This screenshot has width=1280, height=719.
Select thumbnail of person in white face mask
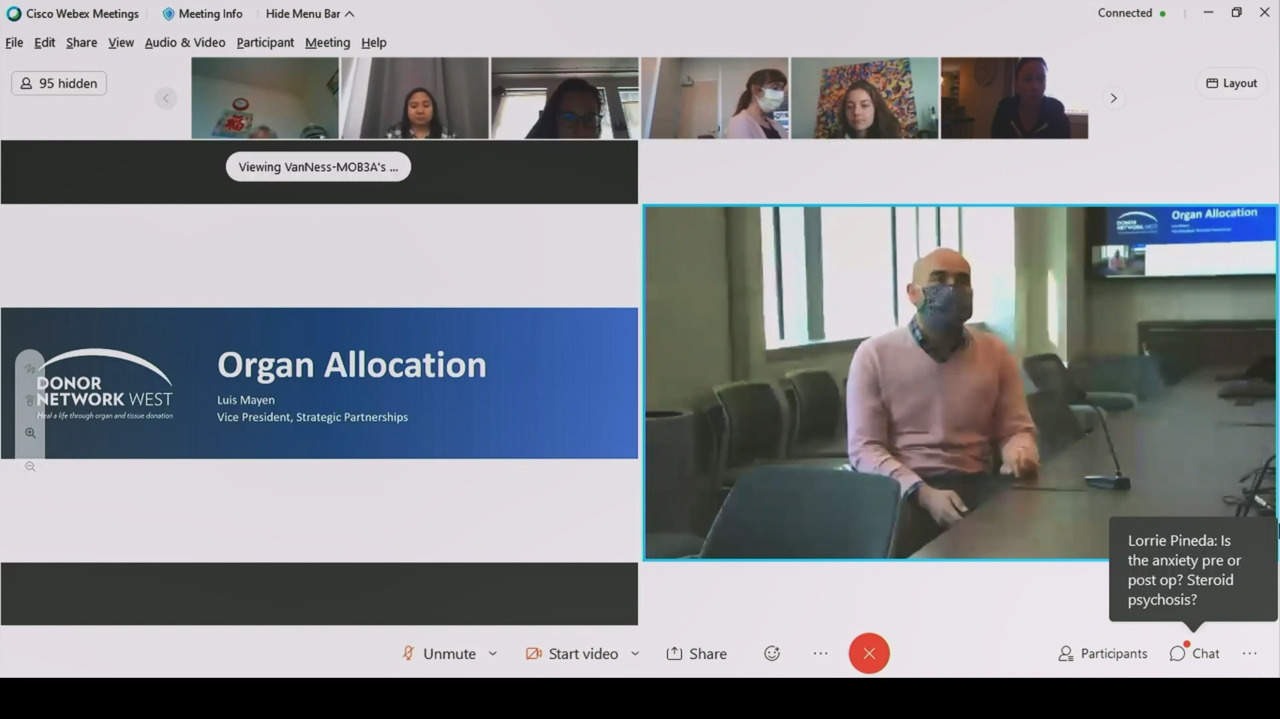[715, 98]
